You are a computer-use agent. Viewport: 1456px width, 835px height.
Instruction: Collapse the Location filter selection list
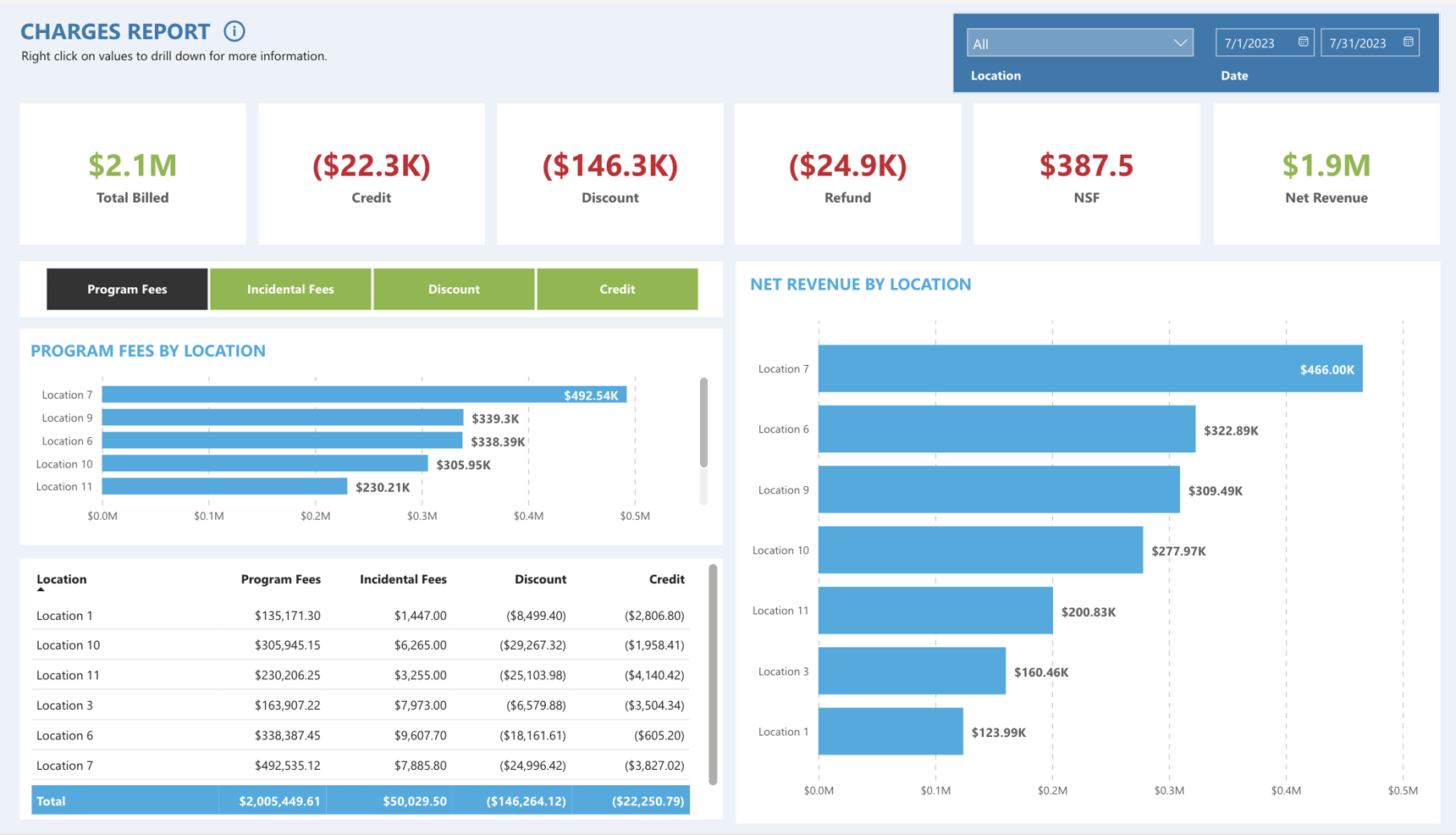tap(1182, 41)
